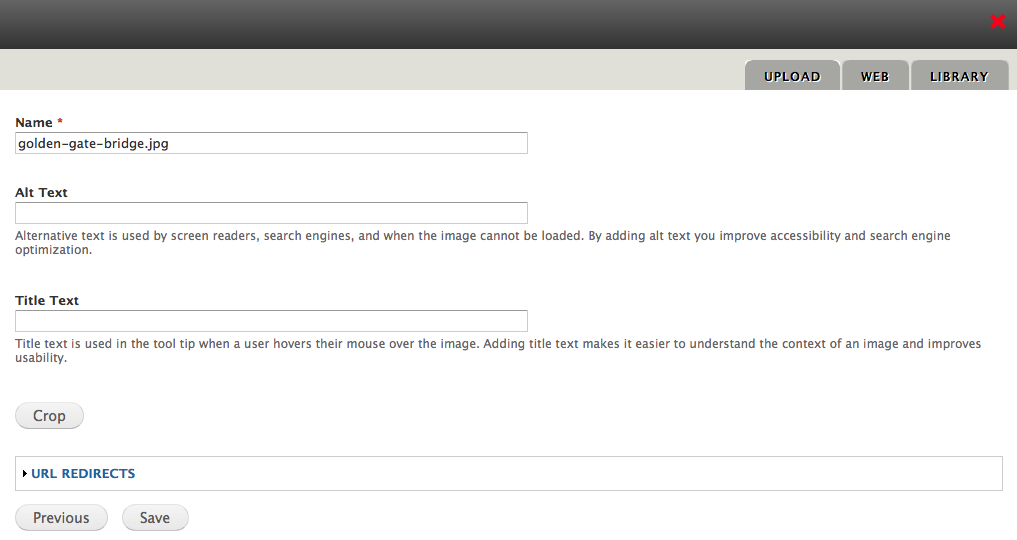The image size is (1017, 540).
Task: Click the Name field containing golden-gate-bridge.jpg
Action: [271, 143]
